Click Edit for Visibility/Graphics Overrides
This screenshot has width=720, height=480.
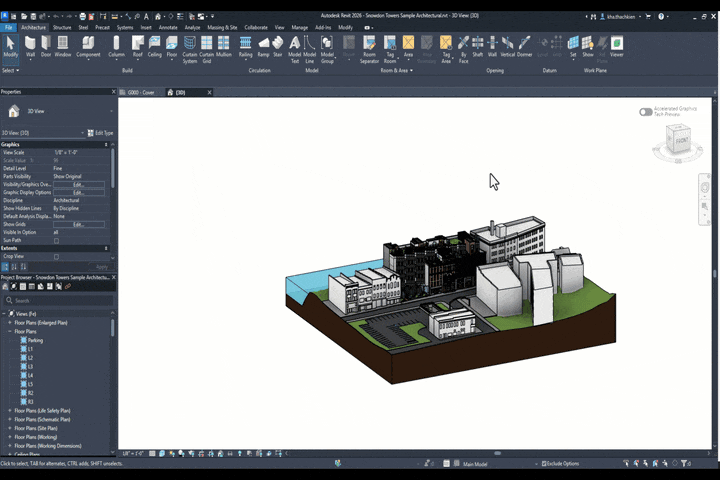tap(79, 185)
